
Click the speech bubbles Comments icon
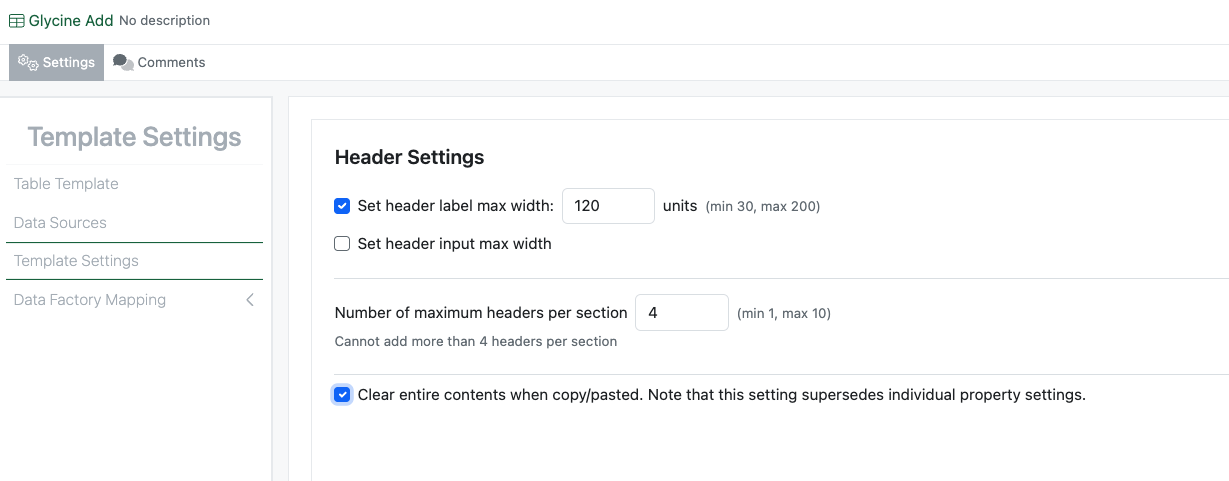click(123, 62)
